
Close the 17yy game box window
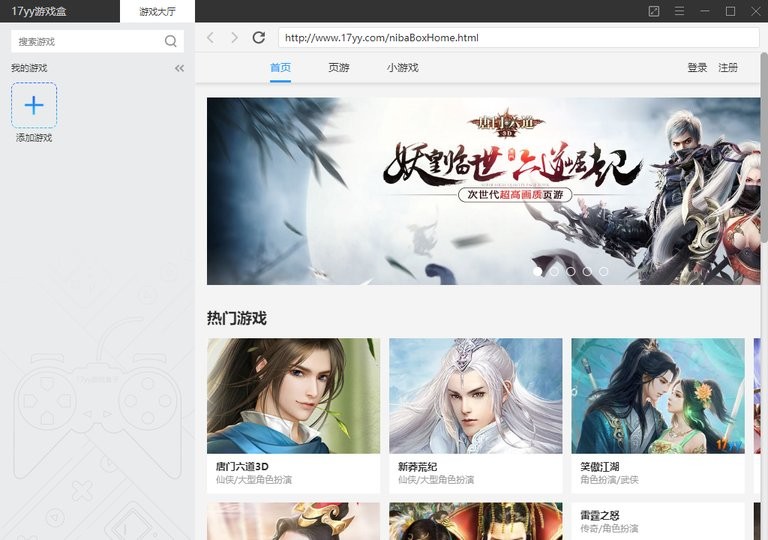tap(756, 11)
